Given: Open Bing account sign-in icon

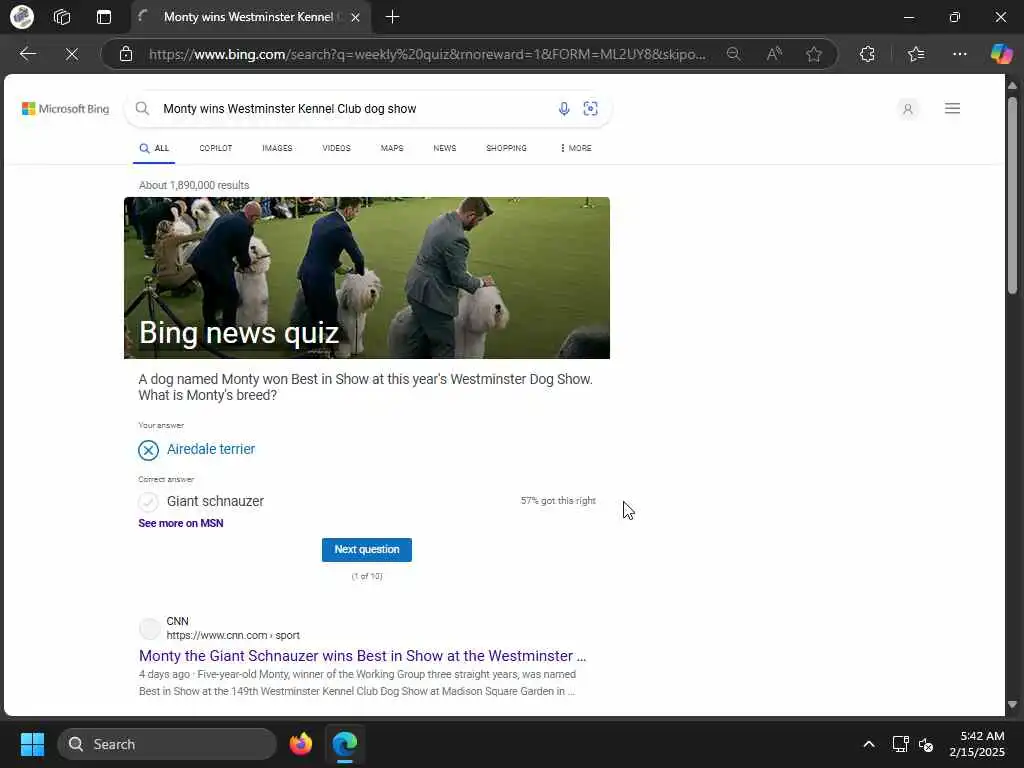Looking at the screenshot, I should click(x=908, y=109).
